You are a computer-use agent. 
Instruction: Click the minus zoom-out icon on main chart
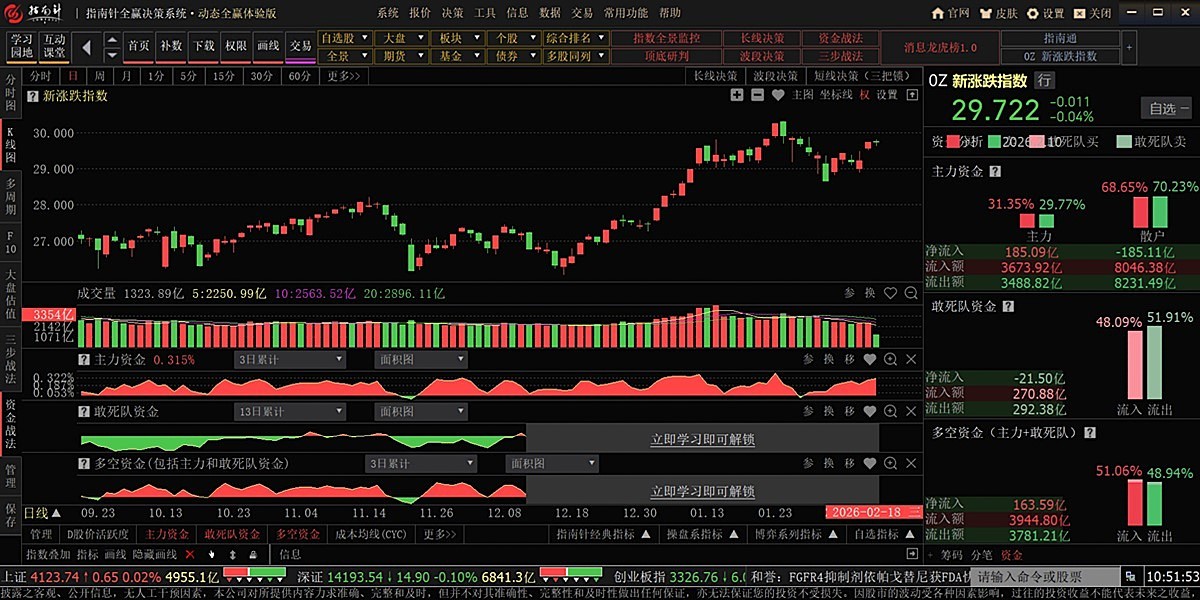[x=757, y=95]
